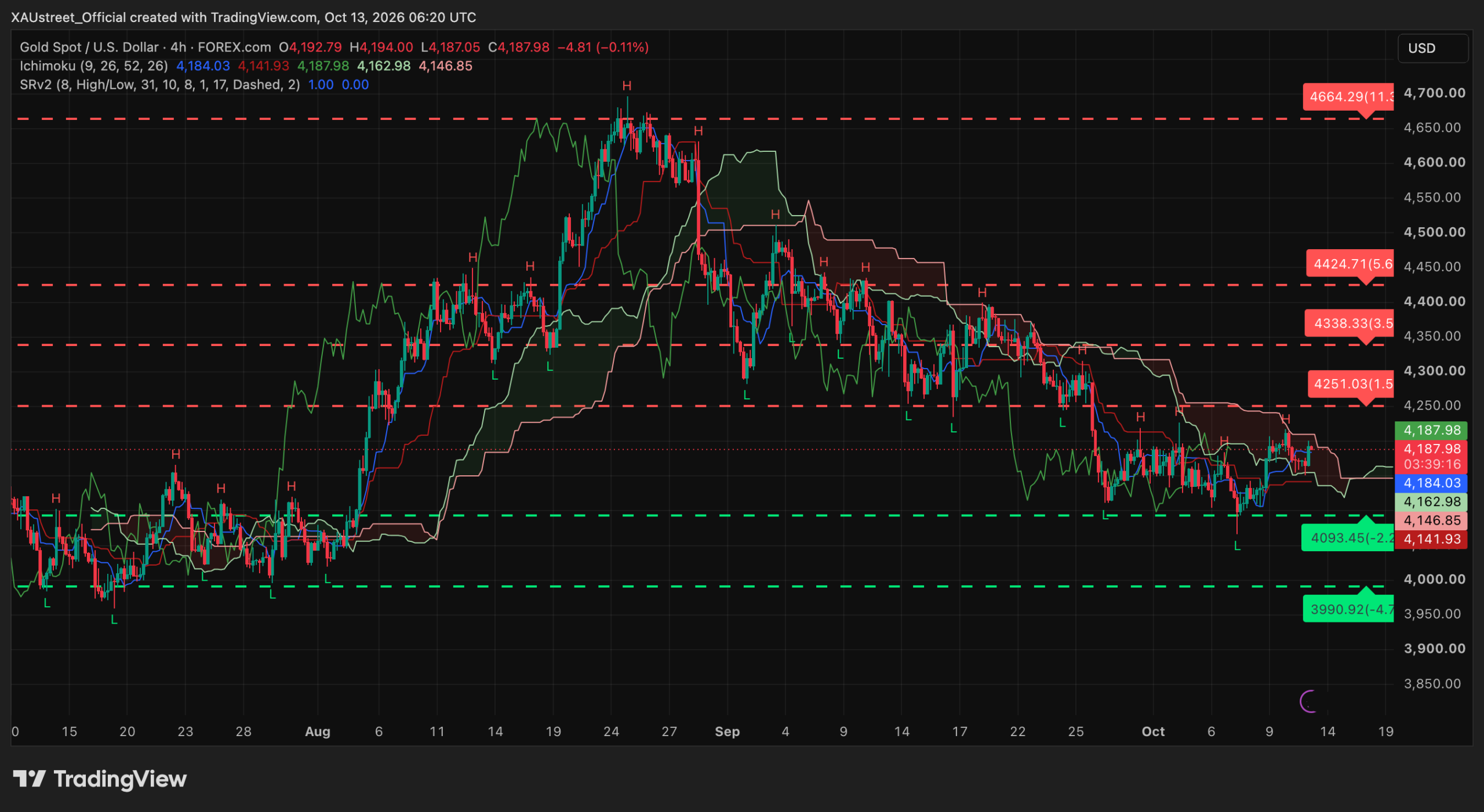Click the Oct label on the time axis
Screen dimensions: 1484x812
pyautogui.click(x=1153, y=731)
